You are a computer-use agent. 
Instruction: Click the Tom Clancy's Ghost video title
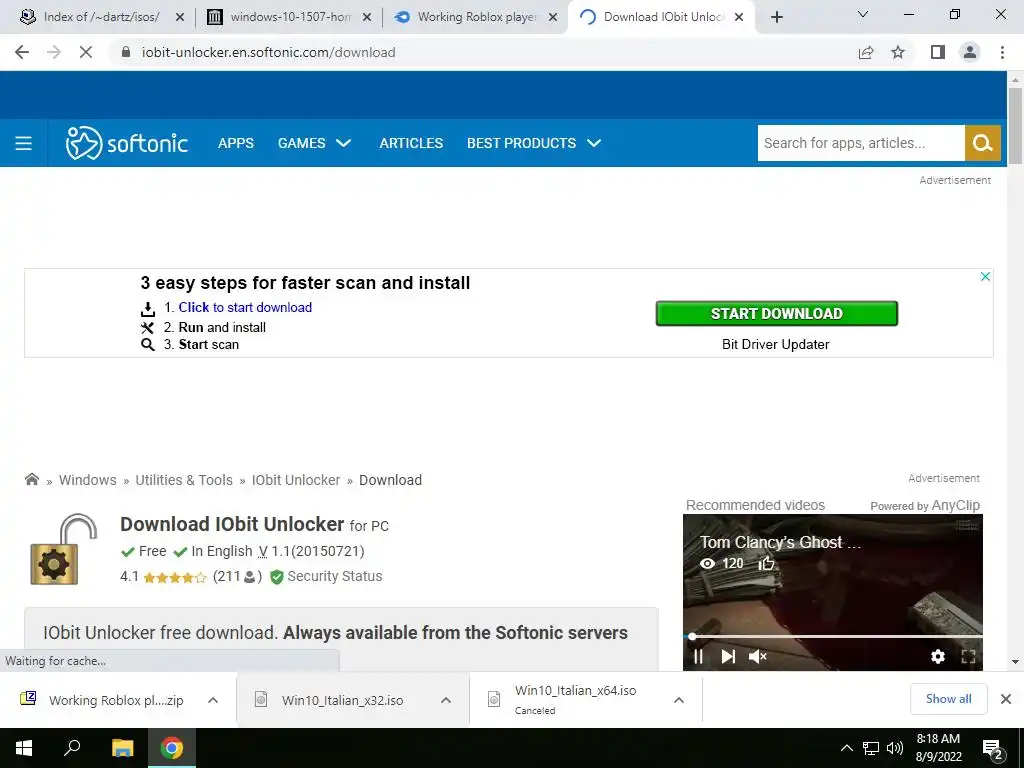tap(780, 542)
